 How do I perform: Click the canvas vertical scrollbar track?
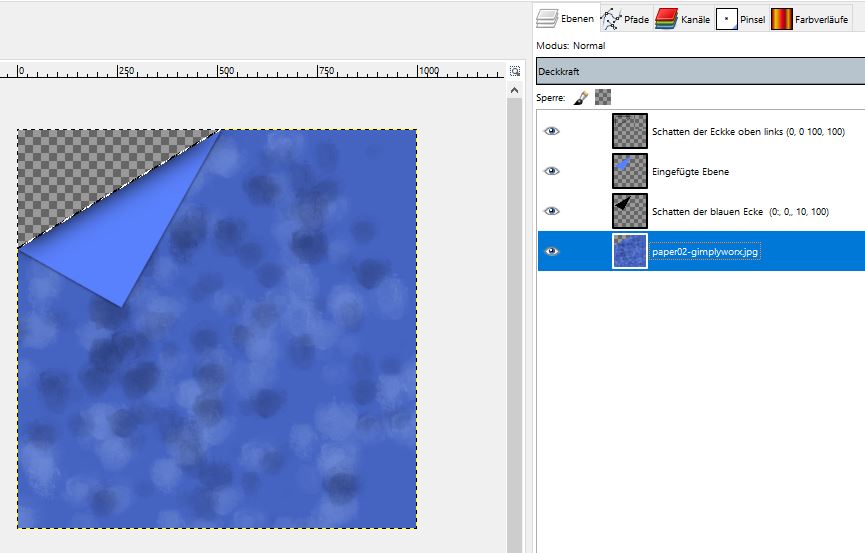click(x=515, y=320)
